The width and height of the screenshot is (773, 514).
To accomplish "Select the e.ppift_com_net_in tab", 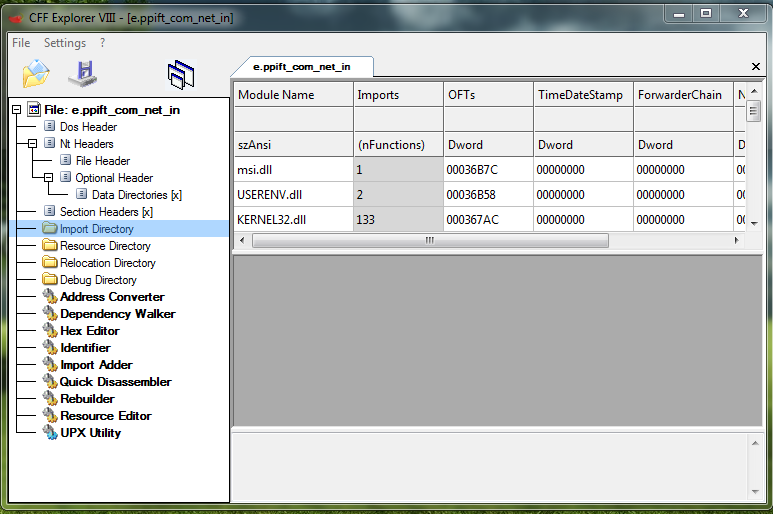I will 302,67.
